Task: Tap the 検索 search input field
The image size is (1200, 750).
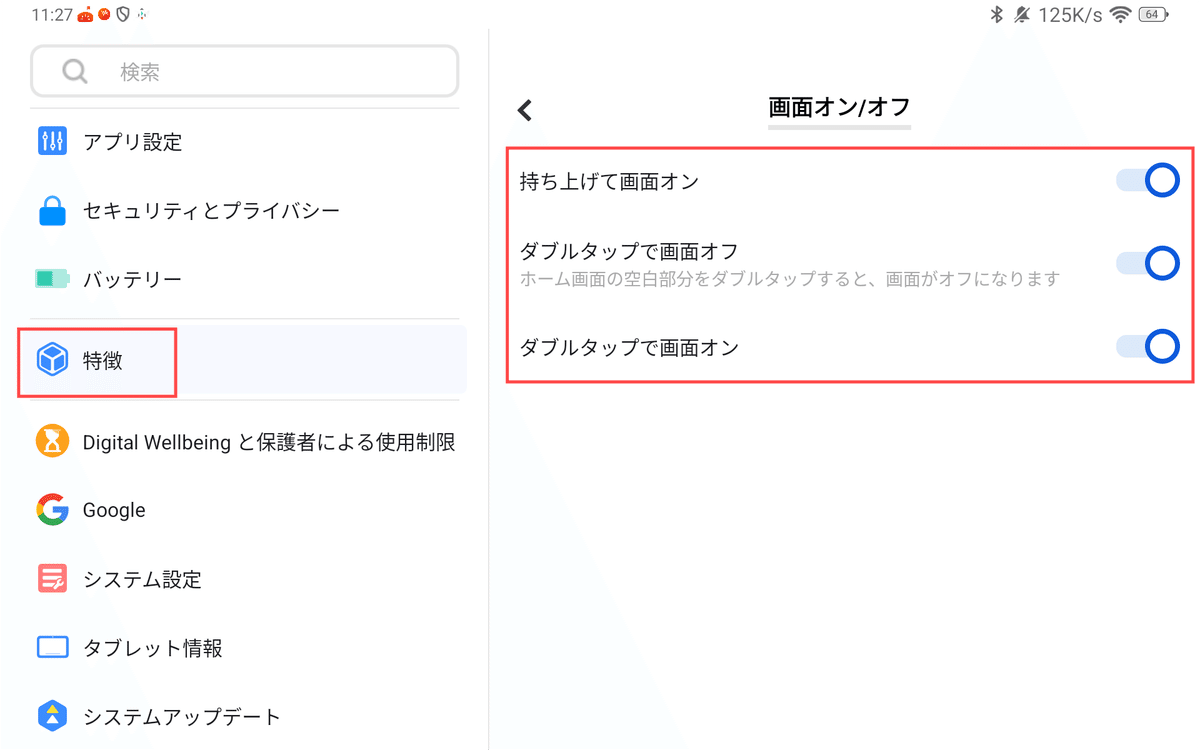Action: click(245, 72)
